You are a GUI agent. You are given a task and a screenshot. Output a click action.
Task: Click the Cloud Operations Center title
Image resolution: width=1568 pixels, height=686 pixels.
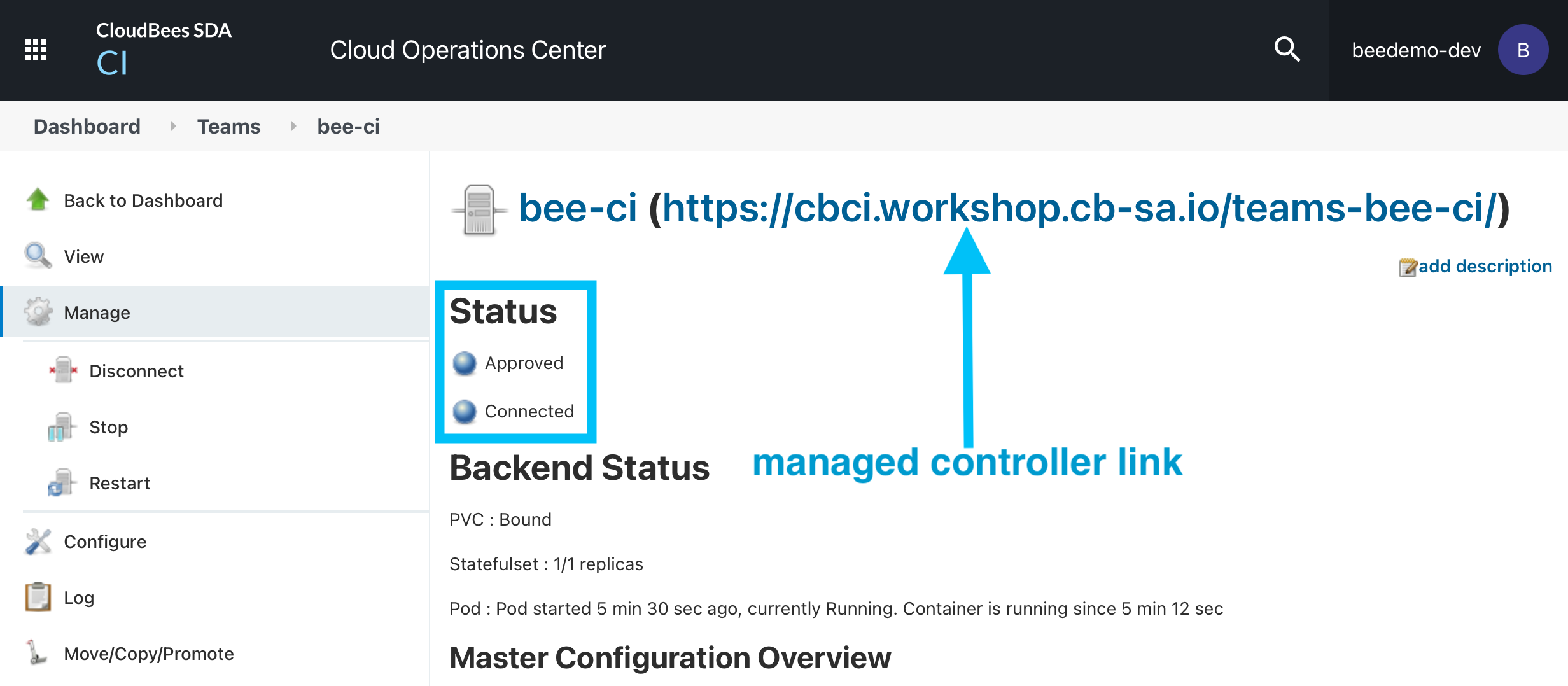pos(468,50)
